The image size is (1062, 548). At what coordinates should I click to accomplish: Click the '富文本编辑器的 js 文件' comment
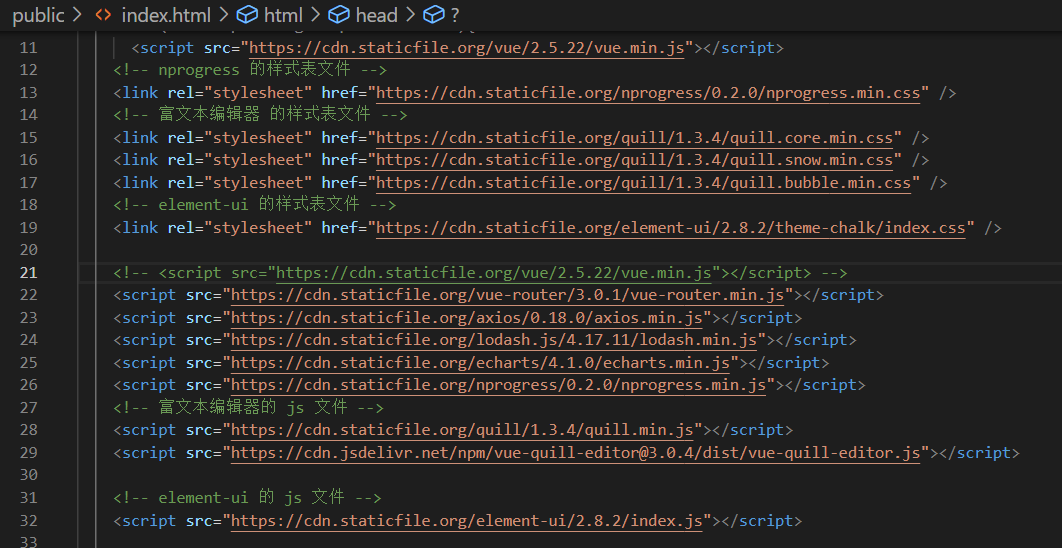coord(249,408)
